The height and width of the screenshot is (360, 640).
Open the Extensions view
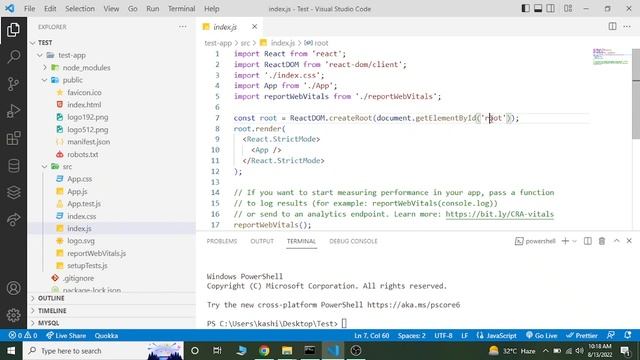pos(13,138)
